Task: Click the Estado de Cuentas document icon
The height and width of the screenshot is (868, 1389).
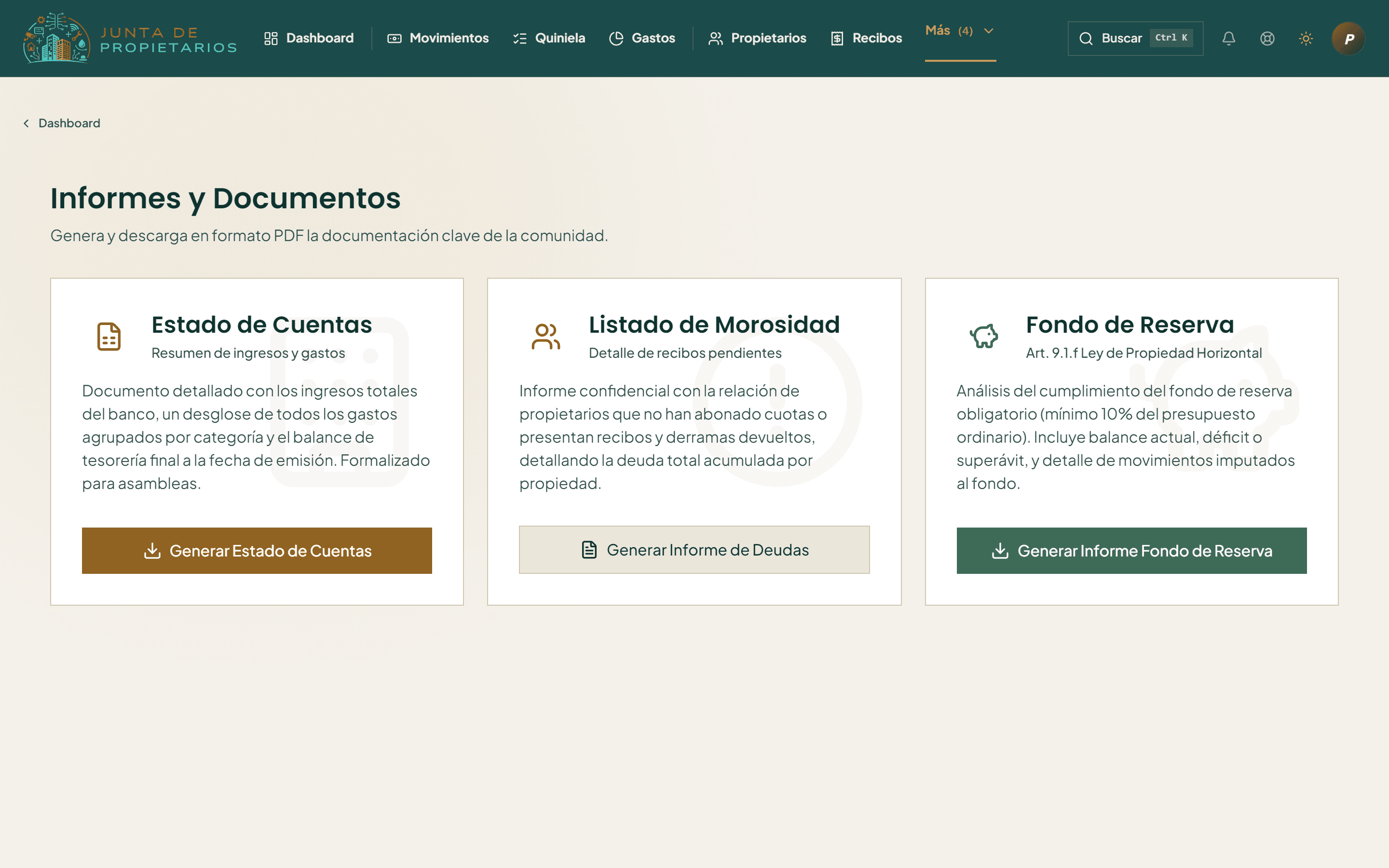Action: point(109,337)
